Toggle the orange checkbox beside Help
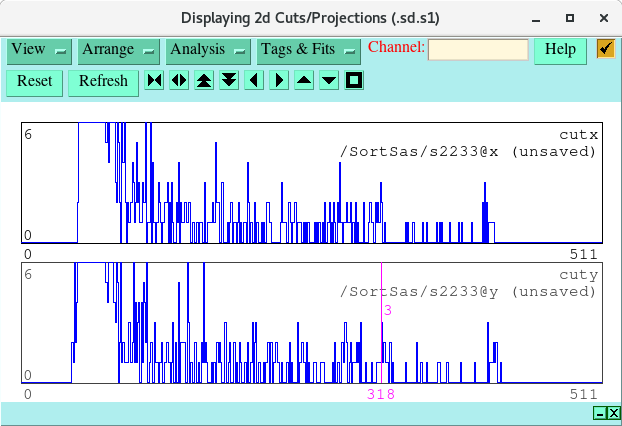The height and width of the screenshot is (426, 622). click(x=606, y=49)
